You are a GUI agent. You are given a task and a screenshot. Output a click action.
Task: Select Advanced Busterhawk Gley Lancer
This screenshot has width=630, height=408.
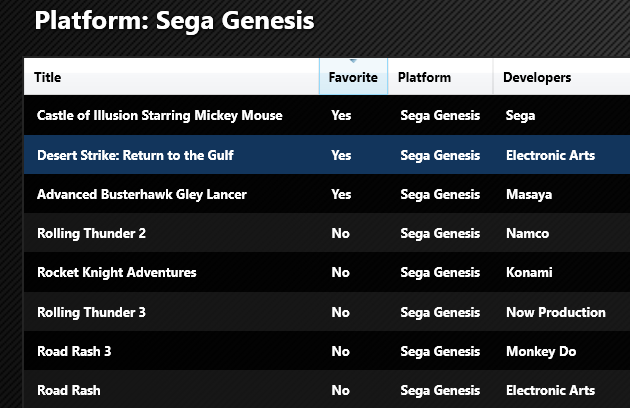coord(327,194)
